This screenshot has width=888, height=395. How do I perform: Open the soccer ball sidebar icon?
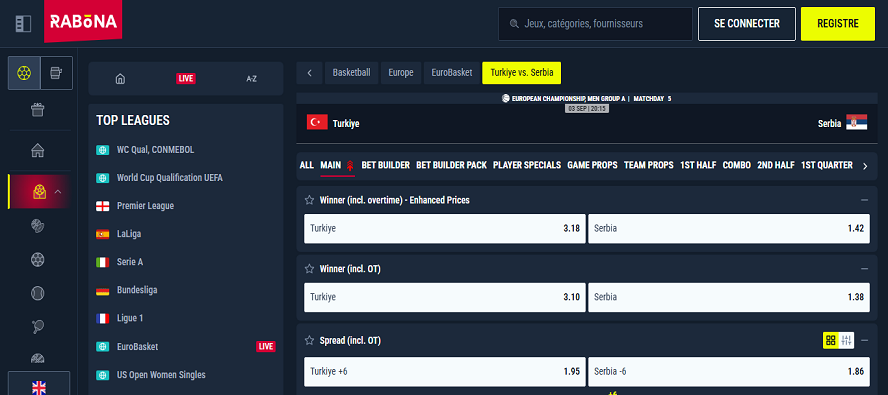pos(38,260)
